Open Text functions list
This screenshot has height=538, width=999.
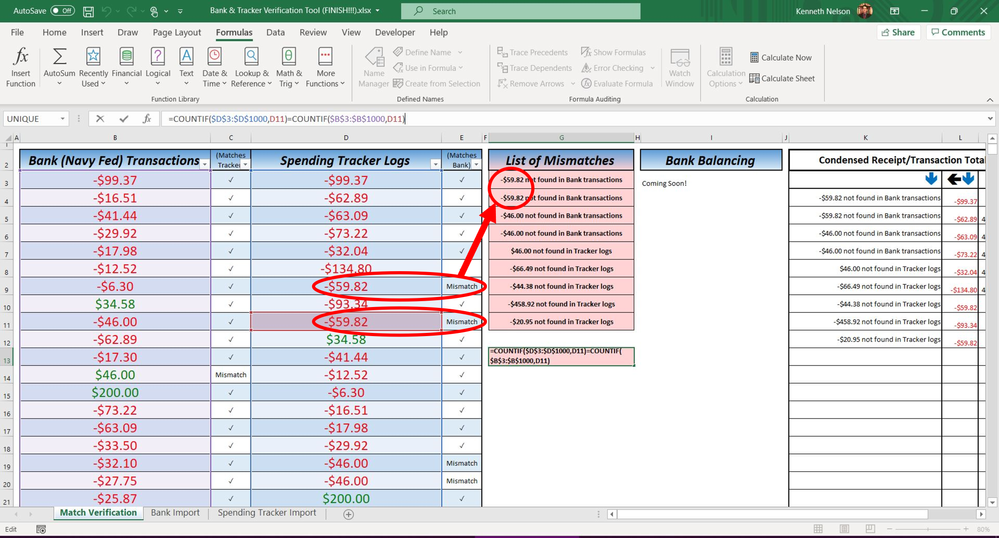[x=186, y=67]
